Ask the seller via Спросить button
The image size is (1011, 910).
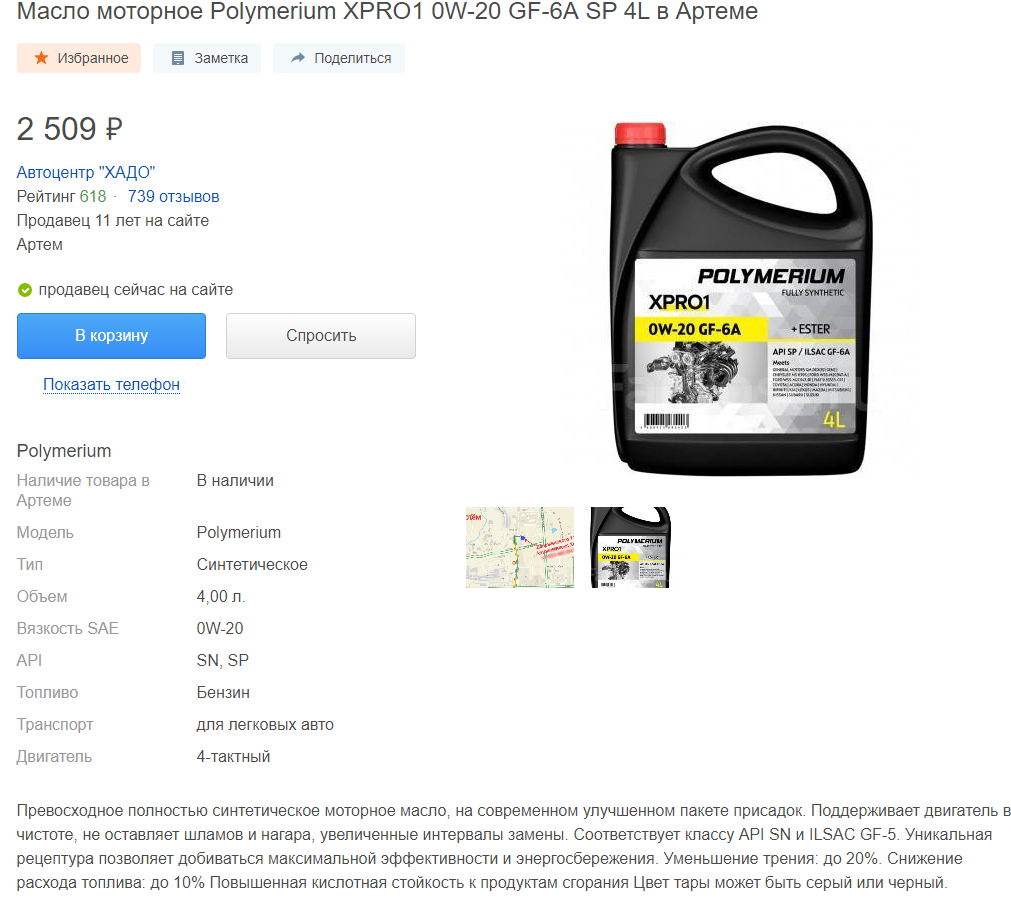(x=321, y=336)
